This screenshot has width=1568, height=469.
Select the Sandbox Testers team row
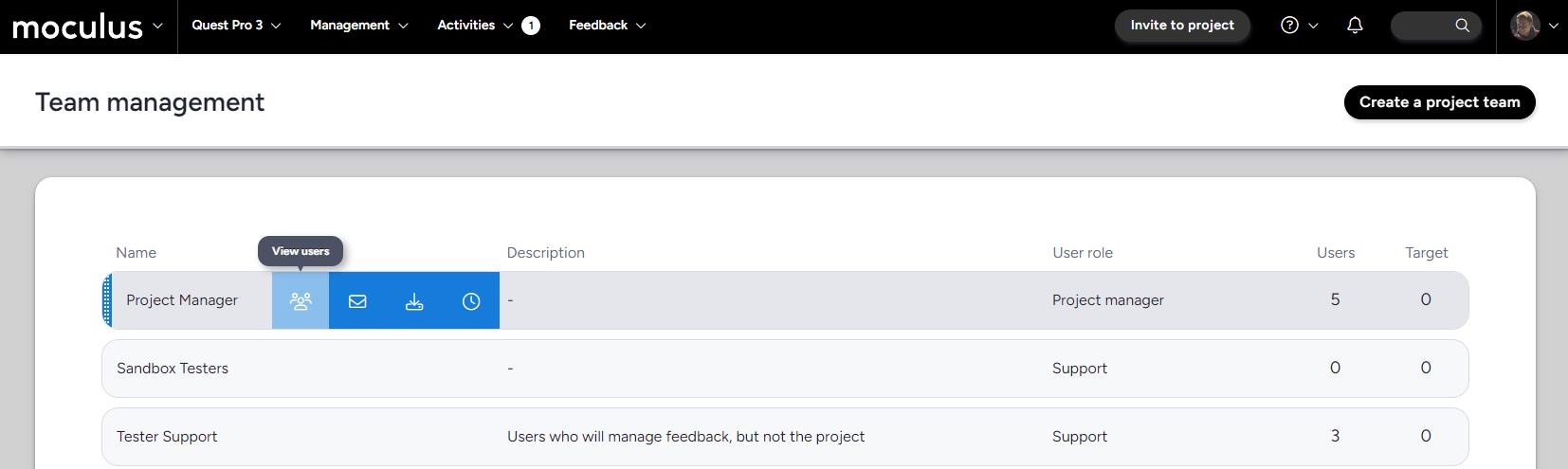[x=173, y=369]
